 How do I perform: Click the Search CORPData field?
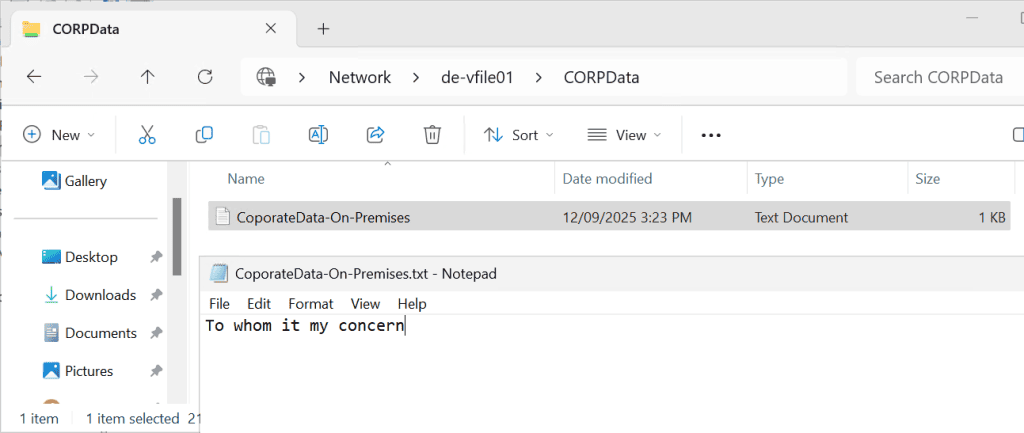937,77
